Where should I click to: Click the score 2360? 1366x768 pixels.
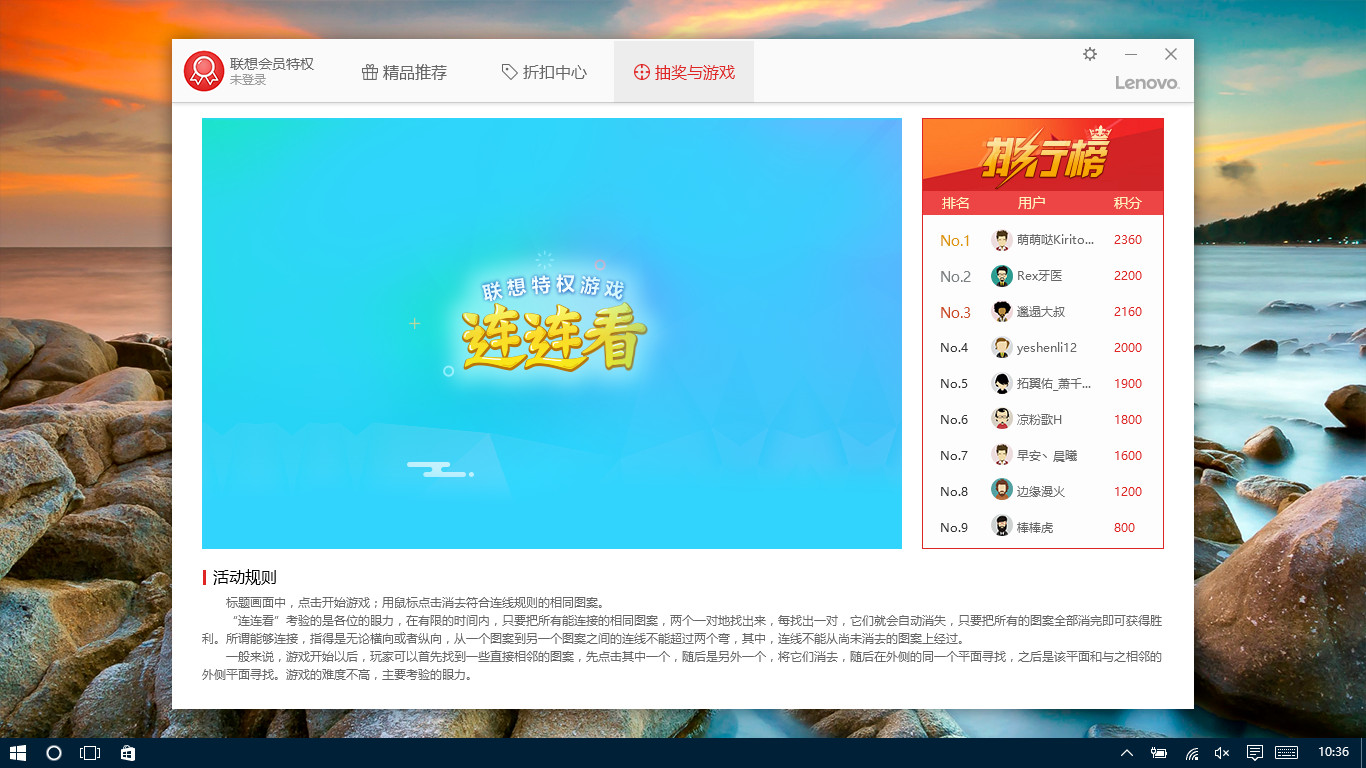[x=1128, y=240]
